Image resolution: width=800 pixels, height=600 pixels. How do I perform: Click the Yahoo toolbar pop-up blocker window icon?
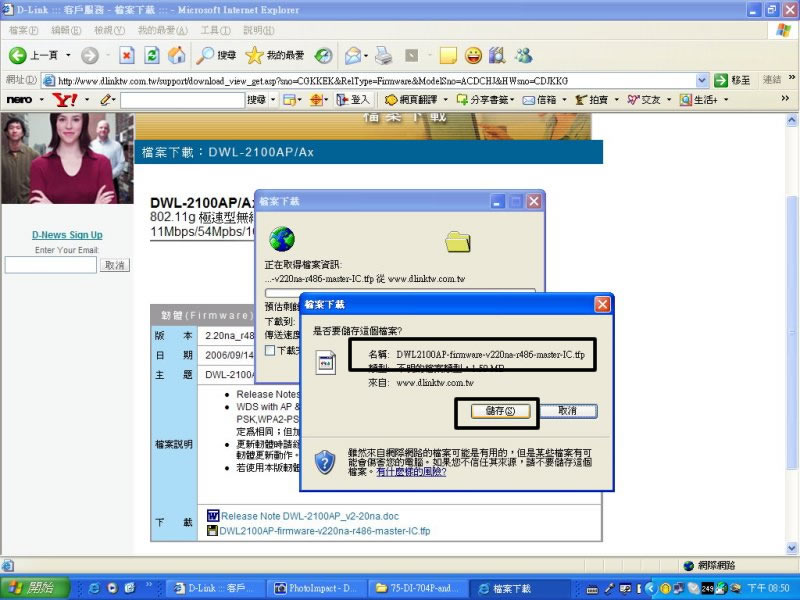click(x=289, y=99)
